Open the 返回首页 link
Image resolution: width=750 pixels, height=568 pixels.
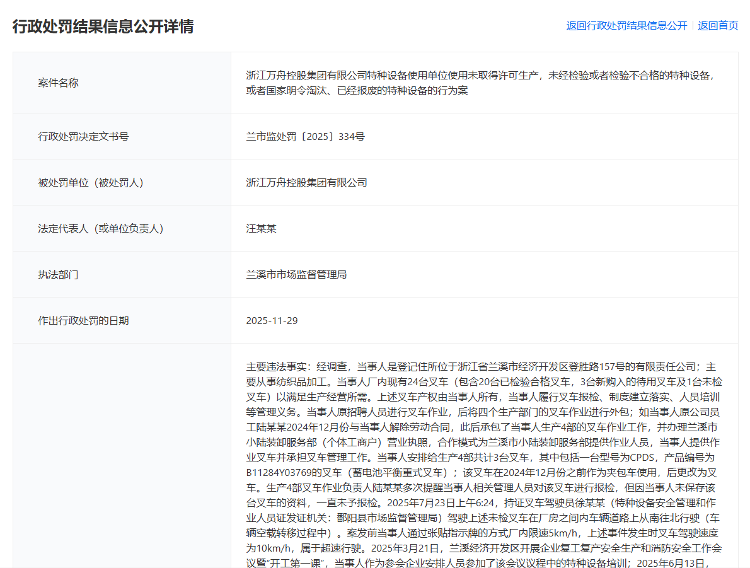pos(717,25)
